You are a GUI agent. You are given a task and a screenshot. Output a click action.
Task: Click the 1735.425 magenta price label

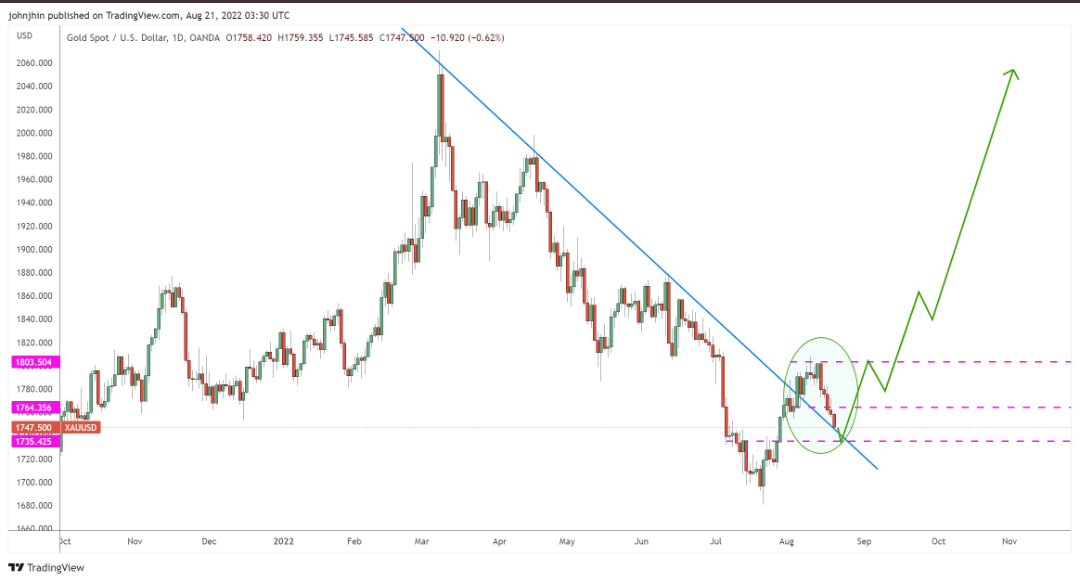[35, 441]
